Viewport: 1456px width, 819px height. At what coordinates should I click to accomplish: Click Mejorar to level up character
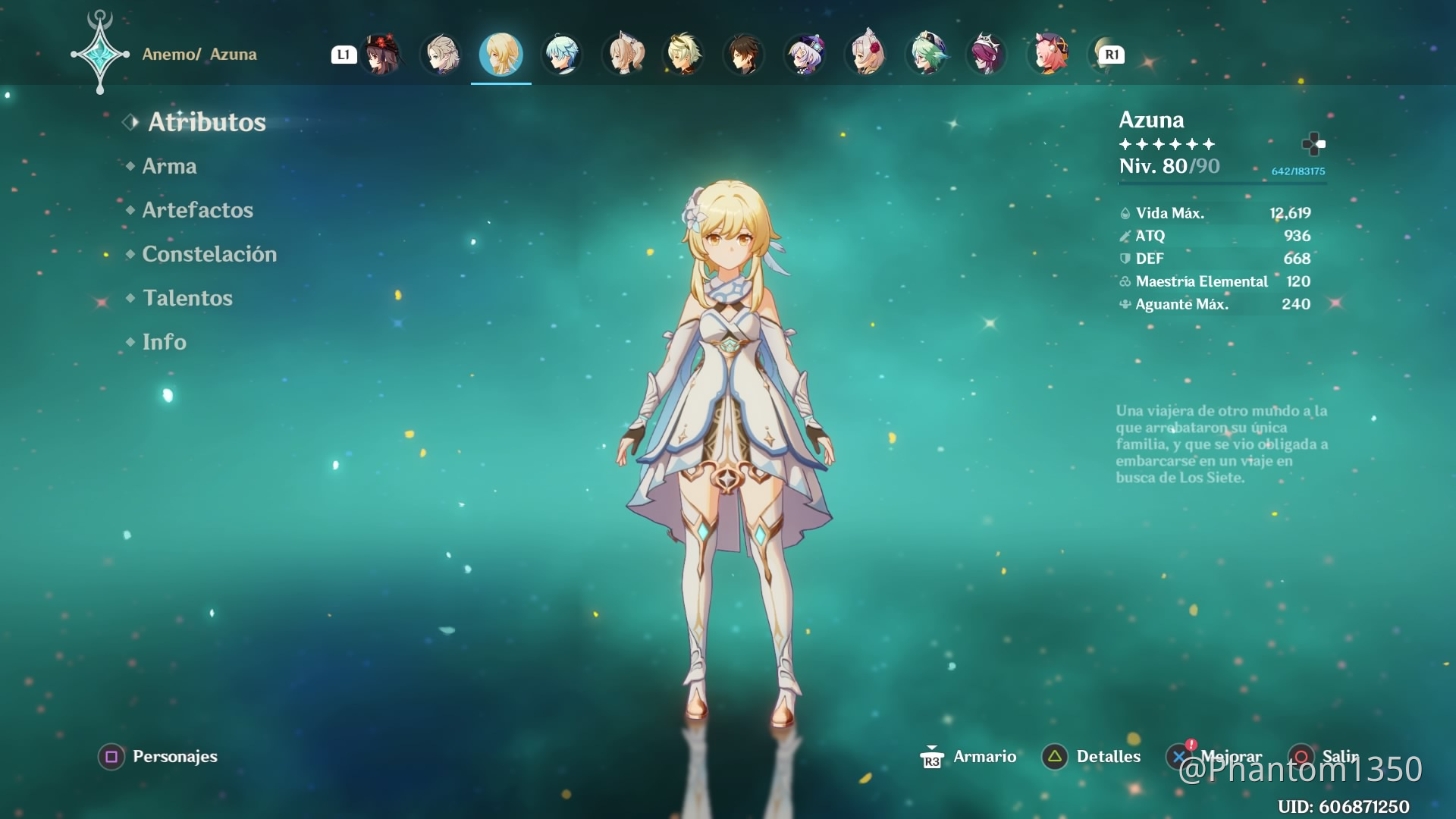pos(1232,757)
